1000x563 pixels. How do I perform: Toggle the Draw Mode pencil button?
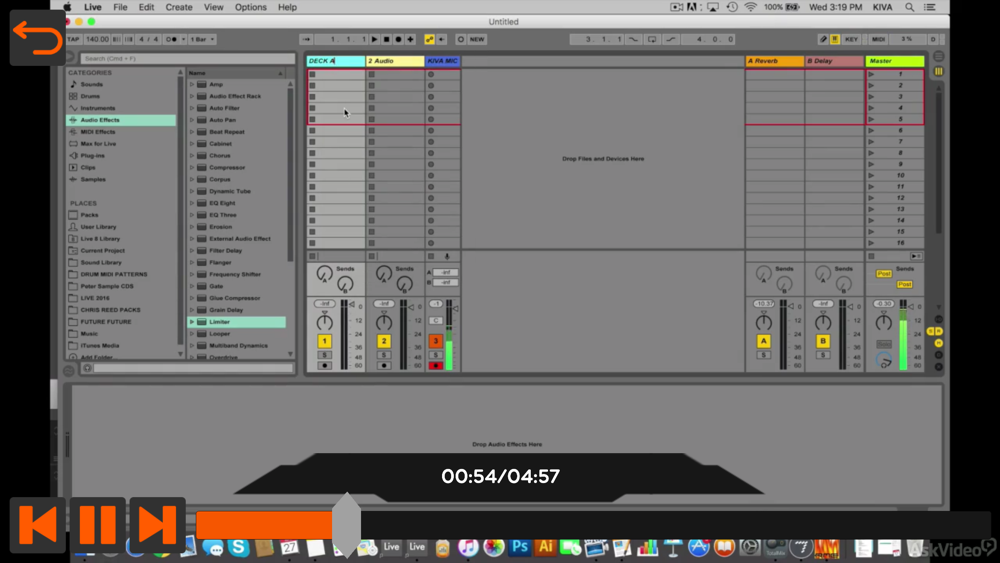click(823, 39)
